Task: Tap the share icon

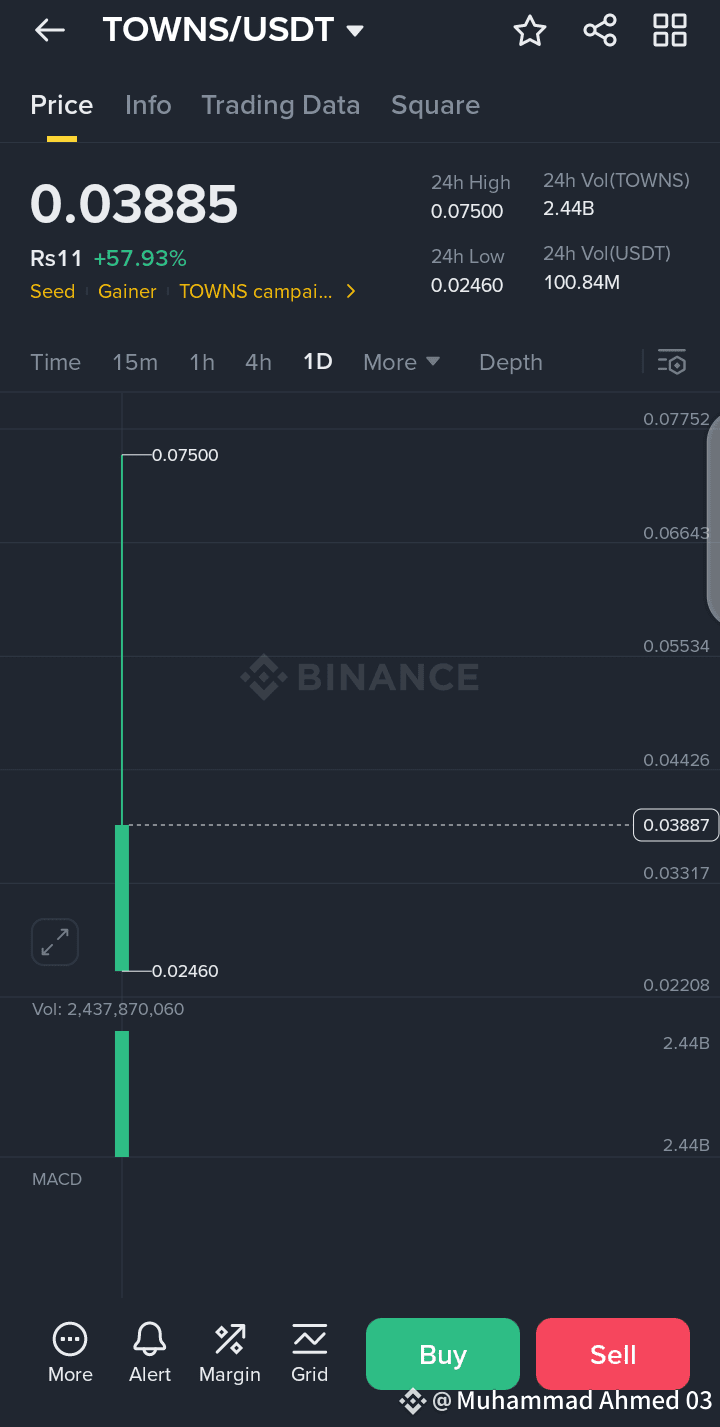Action: [600, 30]
